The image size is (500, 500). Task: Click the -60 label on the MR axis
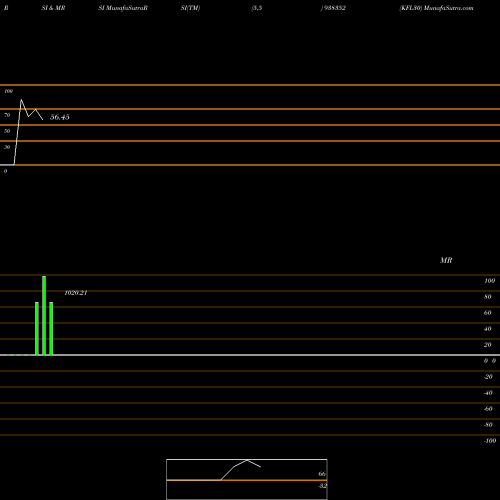tap(488, 409)
